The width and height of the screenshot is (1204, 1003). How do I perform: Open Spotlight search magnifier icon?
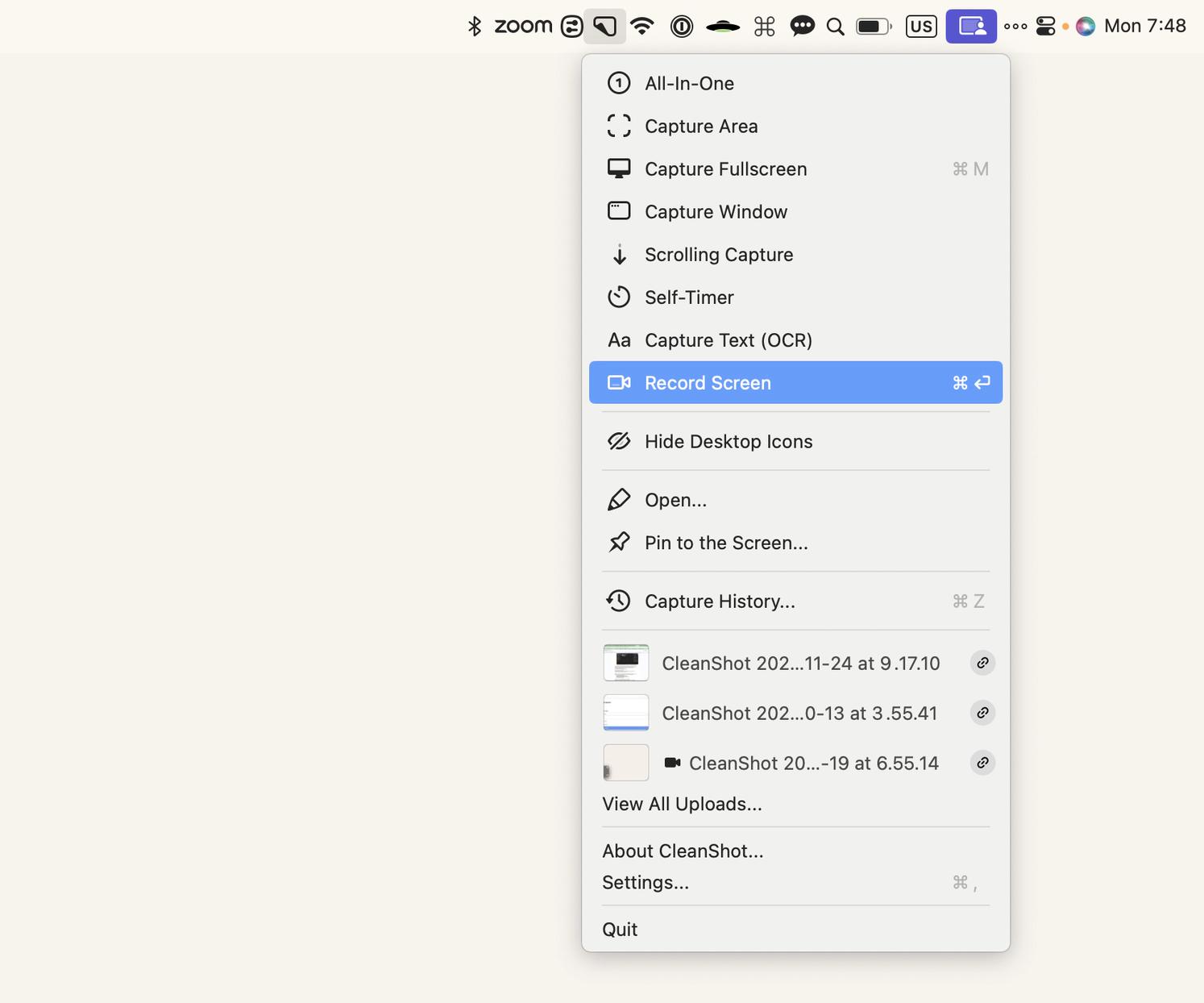click(836, 27)
